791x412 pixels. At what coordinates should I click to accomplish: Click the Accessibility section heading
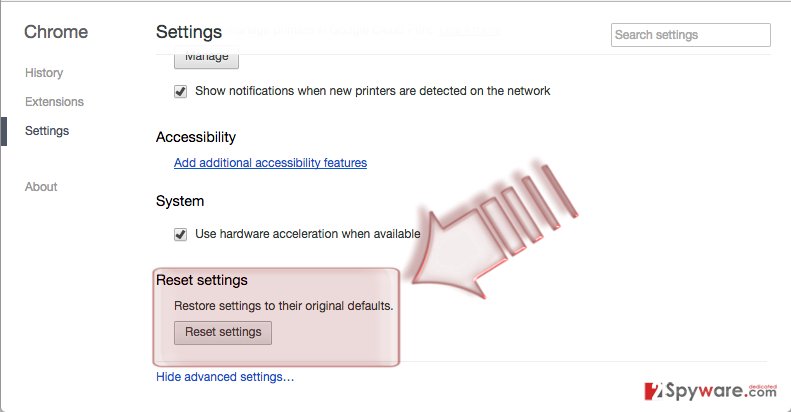[x=196, y=137]
